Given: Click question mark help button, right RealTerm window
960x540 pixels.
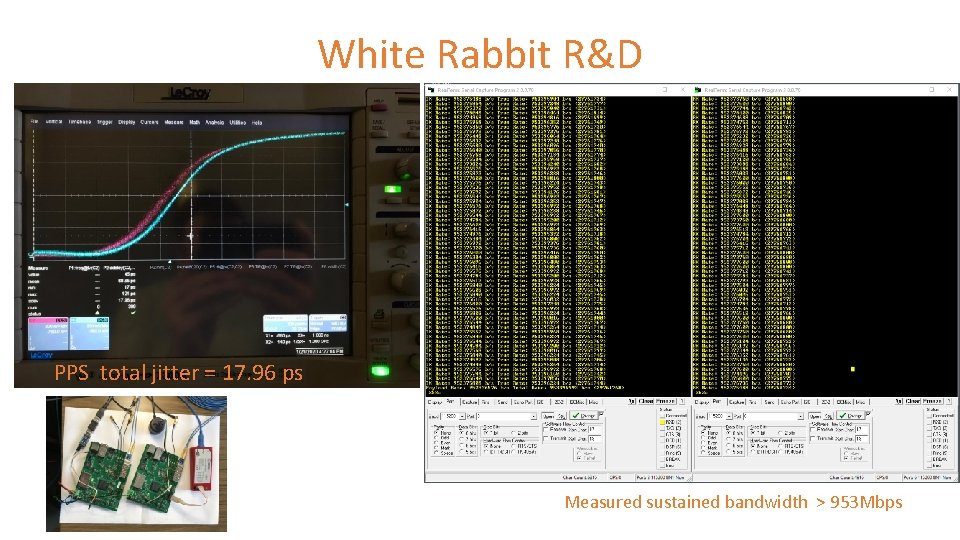Looking at the screenshot, I should pos(949,402).
